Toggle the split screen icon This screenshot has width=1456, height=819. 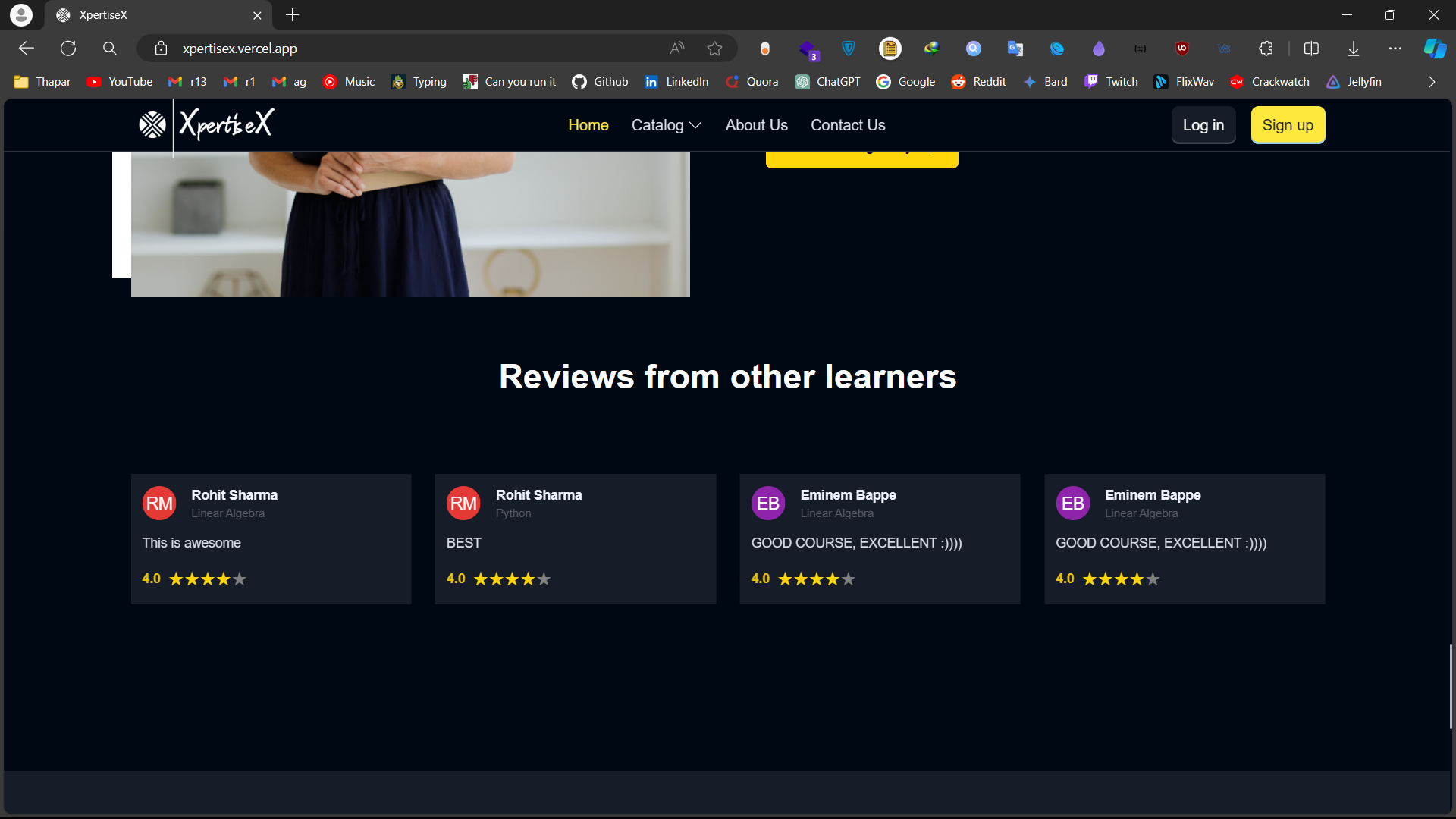coord(1311,49)
